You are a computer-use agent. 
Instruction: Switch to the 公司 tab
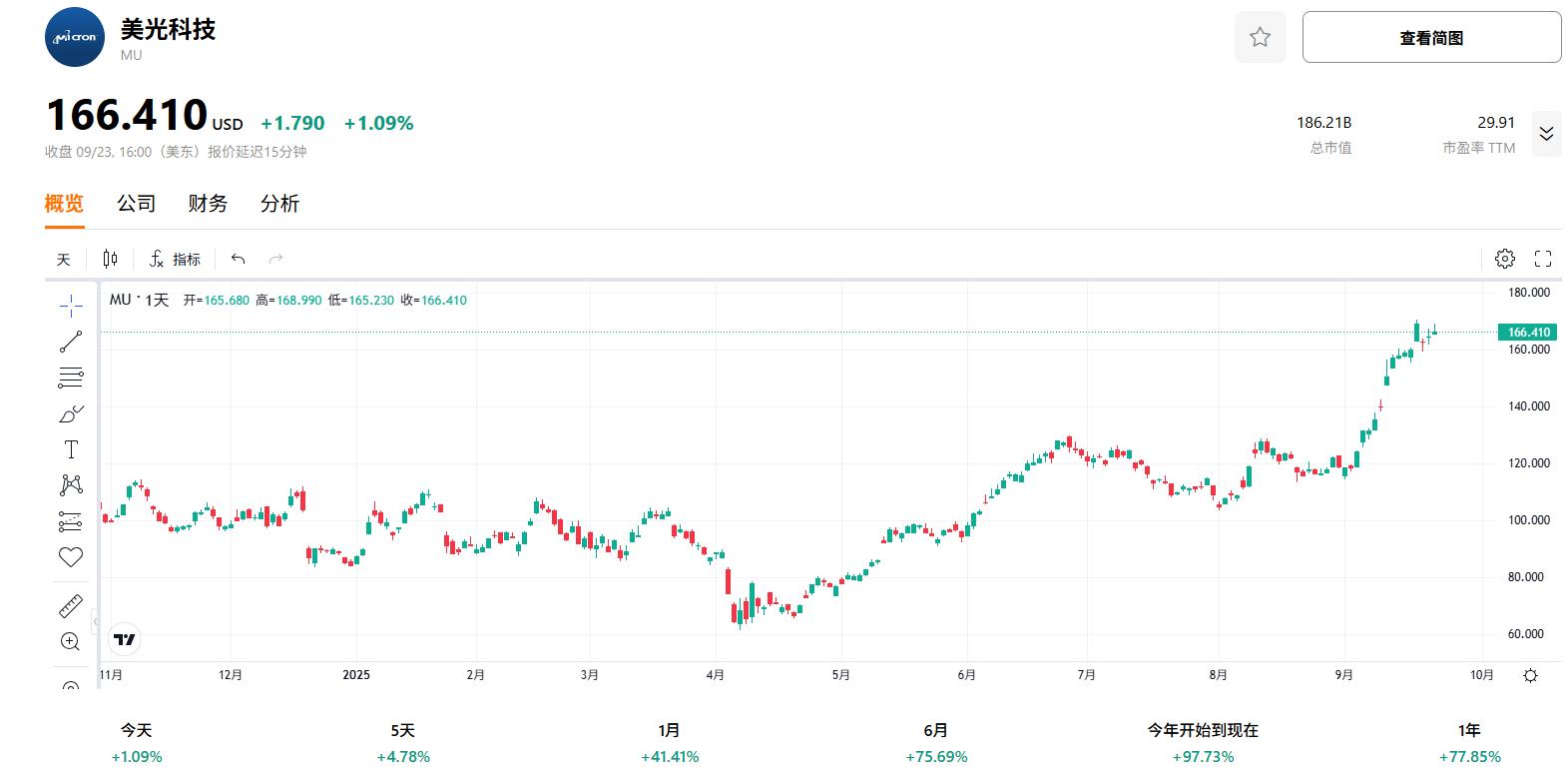tap(136, 203)
